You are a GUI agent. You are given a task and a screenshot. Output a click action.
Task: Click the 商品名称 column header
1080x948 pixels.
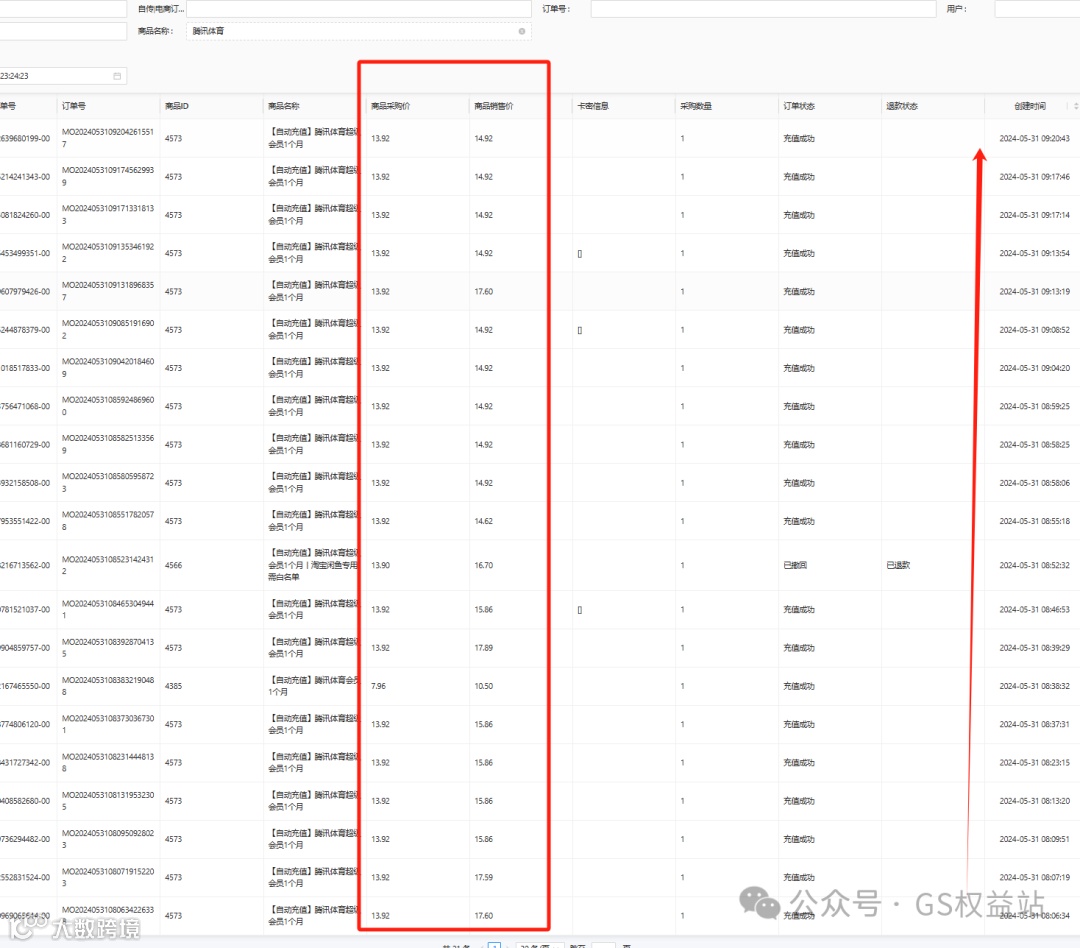click(x=284, y=106)
